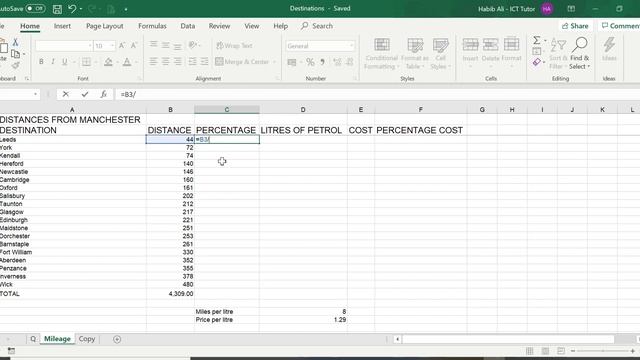Click the Copy icon in Clipboard group
640x360 pixels.
16,53
